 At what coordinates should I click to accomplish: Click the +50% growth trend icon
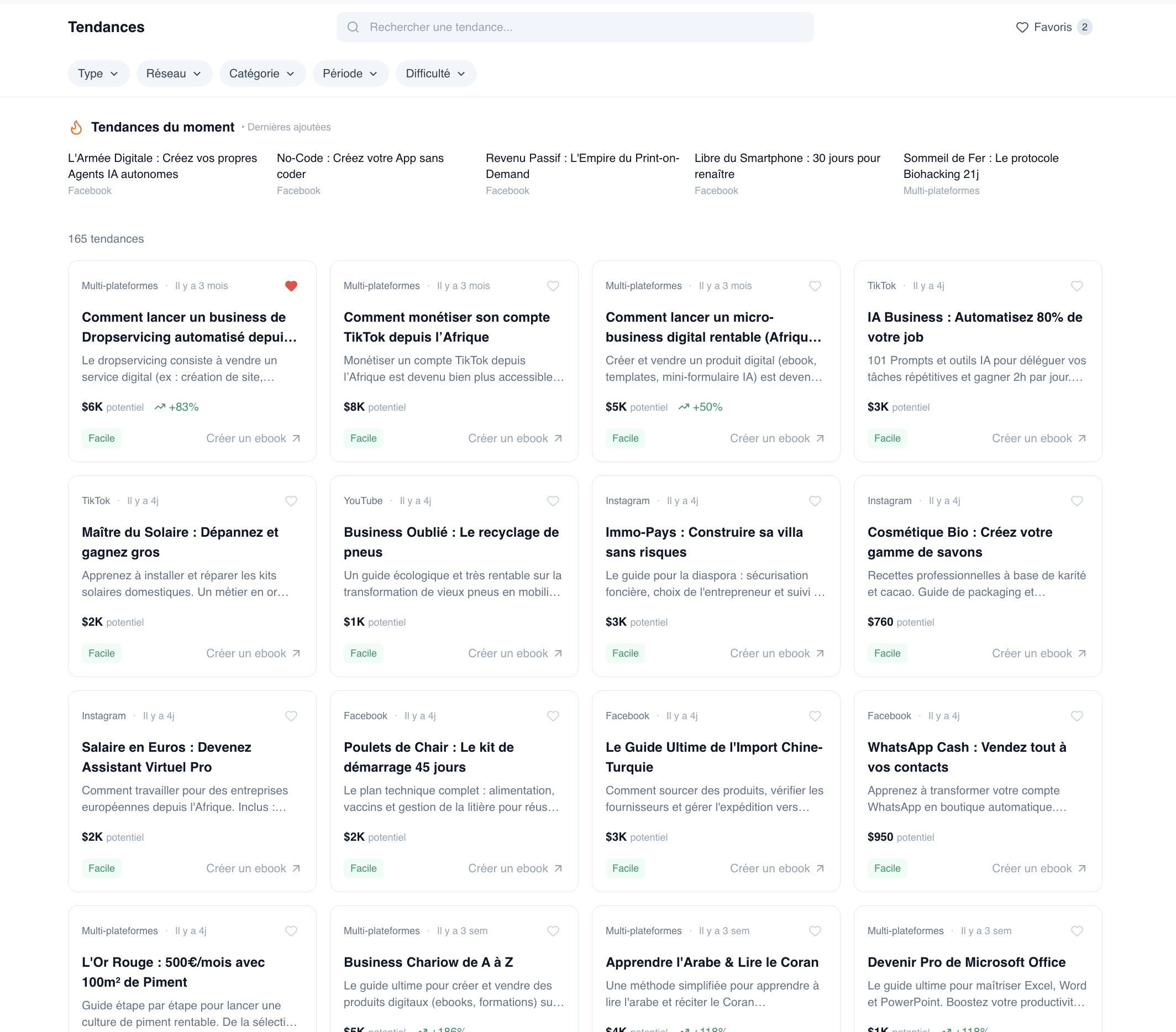point(684,407)
